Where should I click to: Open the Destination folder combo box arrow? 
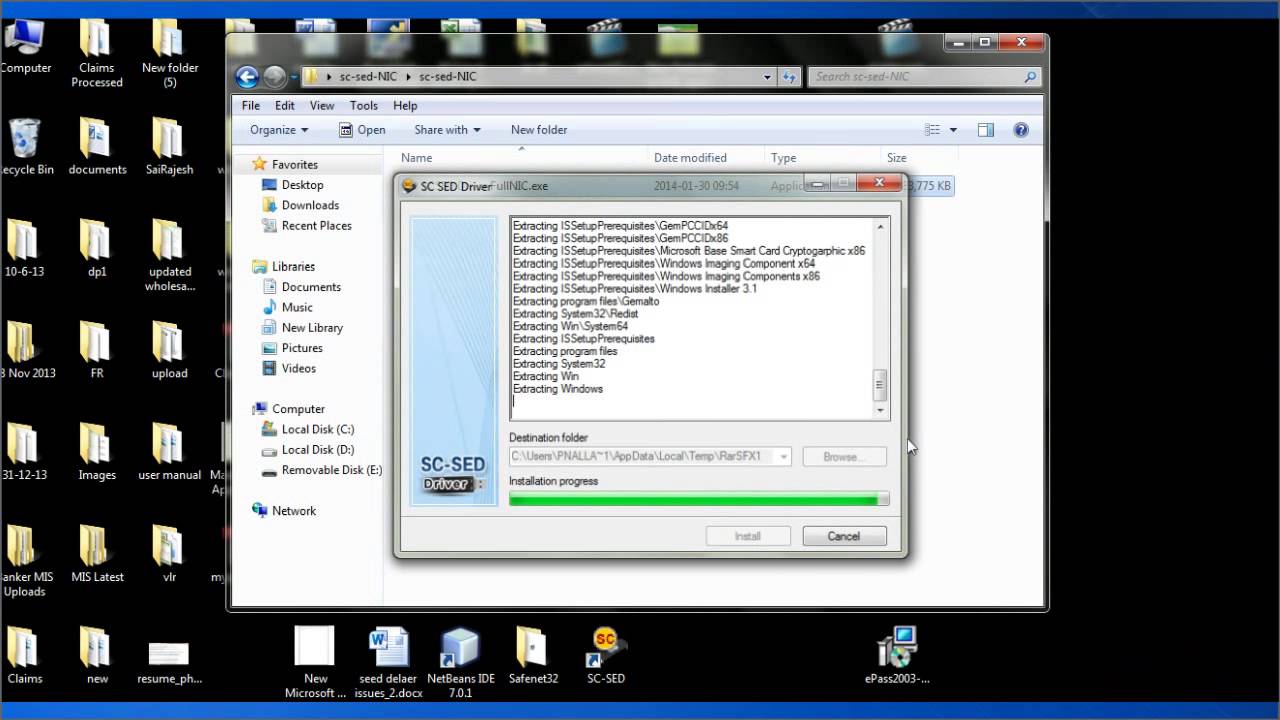[783, 456]
